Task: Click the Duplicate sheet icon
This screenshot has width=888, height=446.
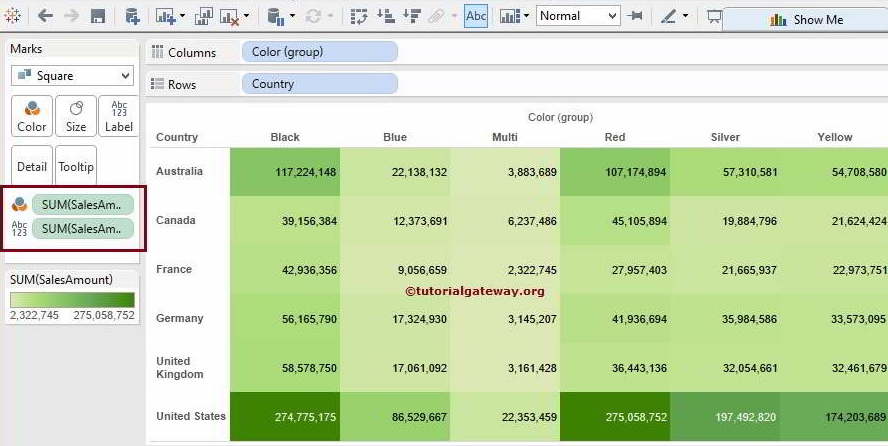Action: pyautogui.click(x=203, y=16)
